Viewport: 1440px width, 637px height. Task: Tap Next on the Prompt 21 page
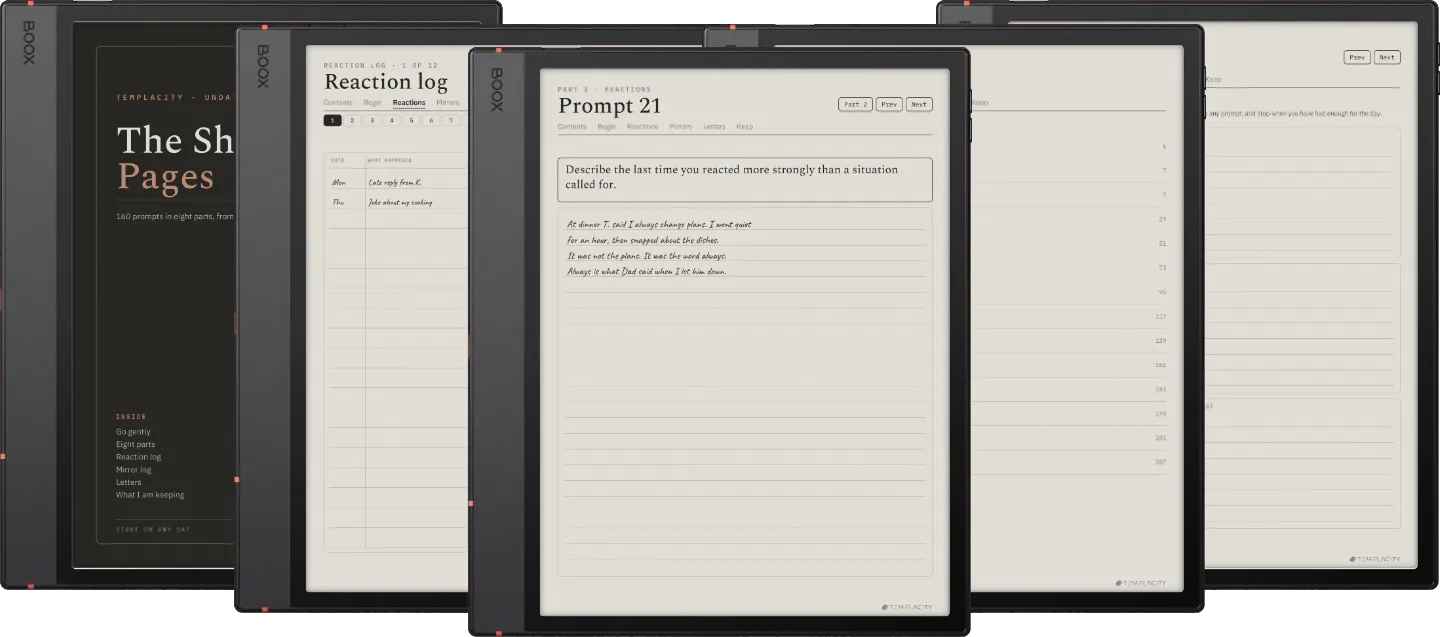(919, 104)
